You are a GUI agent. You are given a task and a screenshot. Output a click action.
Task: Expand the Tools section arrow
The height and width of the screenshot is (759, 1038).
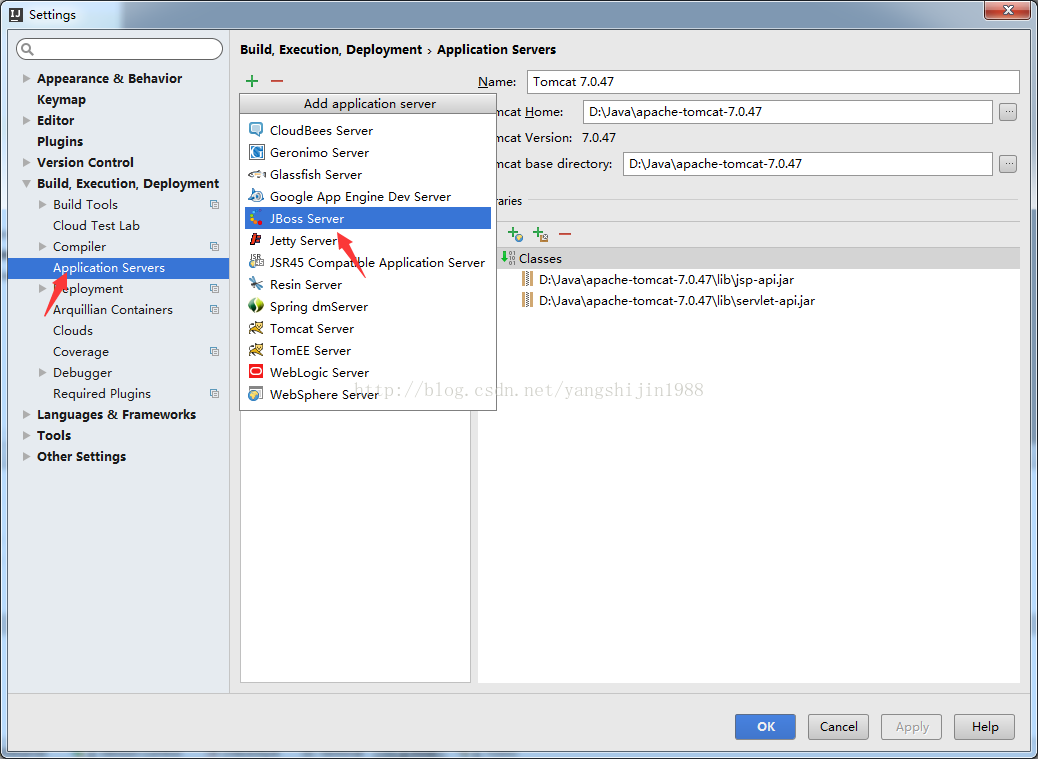coord(26,435)
